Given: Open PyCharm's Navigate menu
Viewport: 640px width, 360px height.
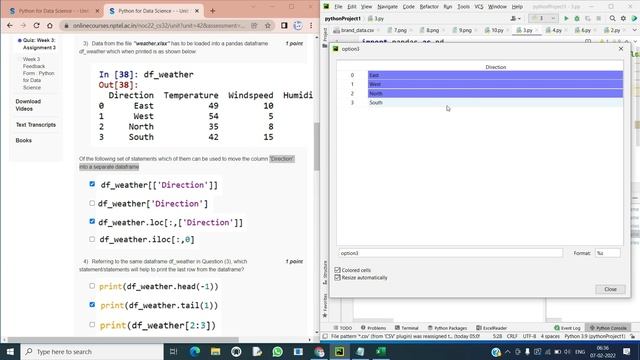Looking at the screenshot, I should 387,7.
